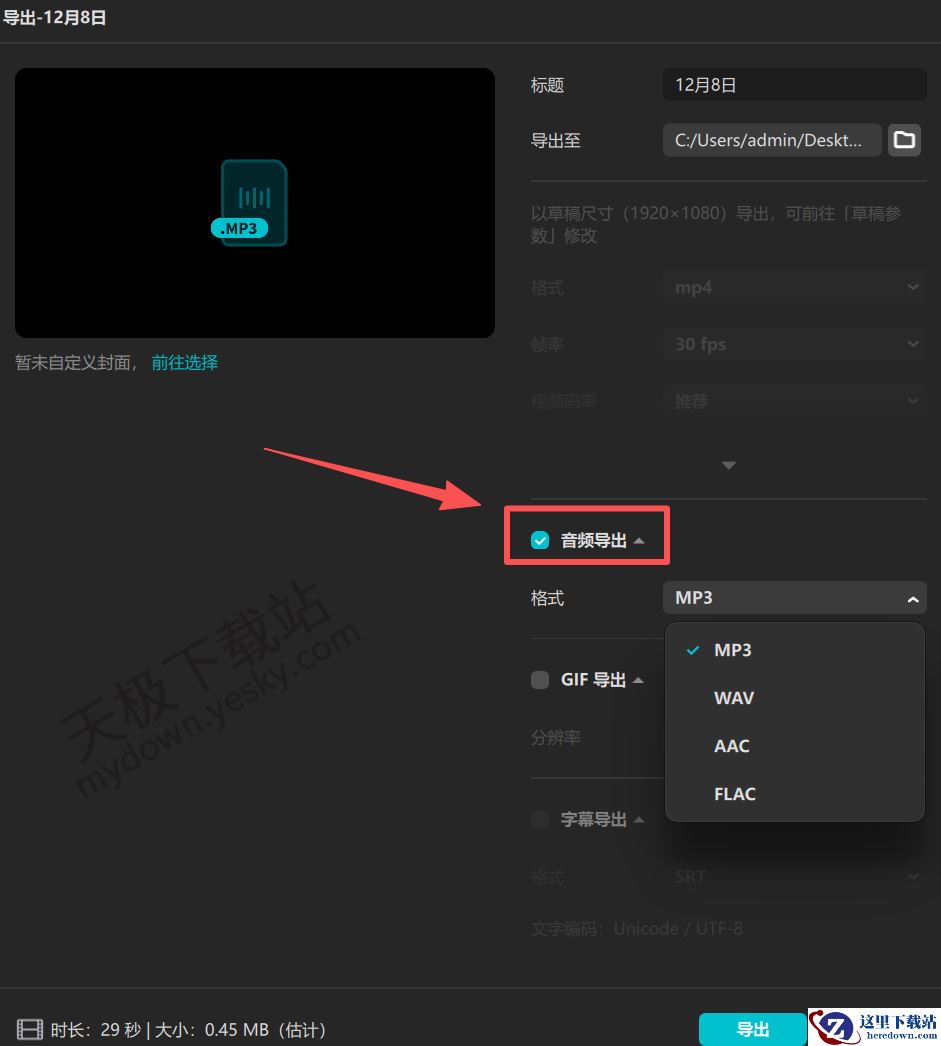941x1046 pixels.
Task: Click the 标题 title input showing 12月8日
Action: coord(794,84)
